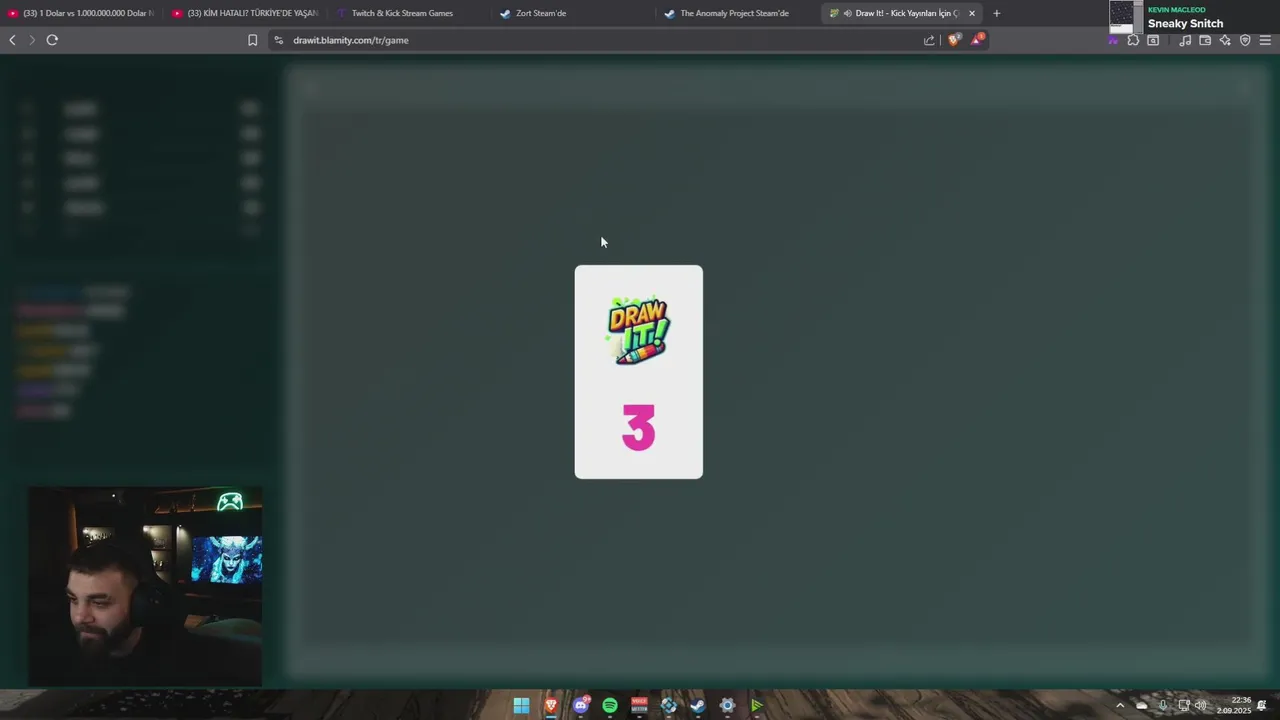The height and width of the screenshot is (720, 1280).
Task: Expand the system tray hidden icons chevron
Action: 1120,706
